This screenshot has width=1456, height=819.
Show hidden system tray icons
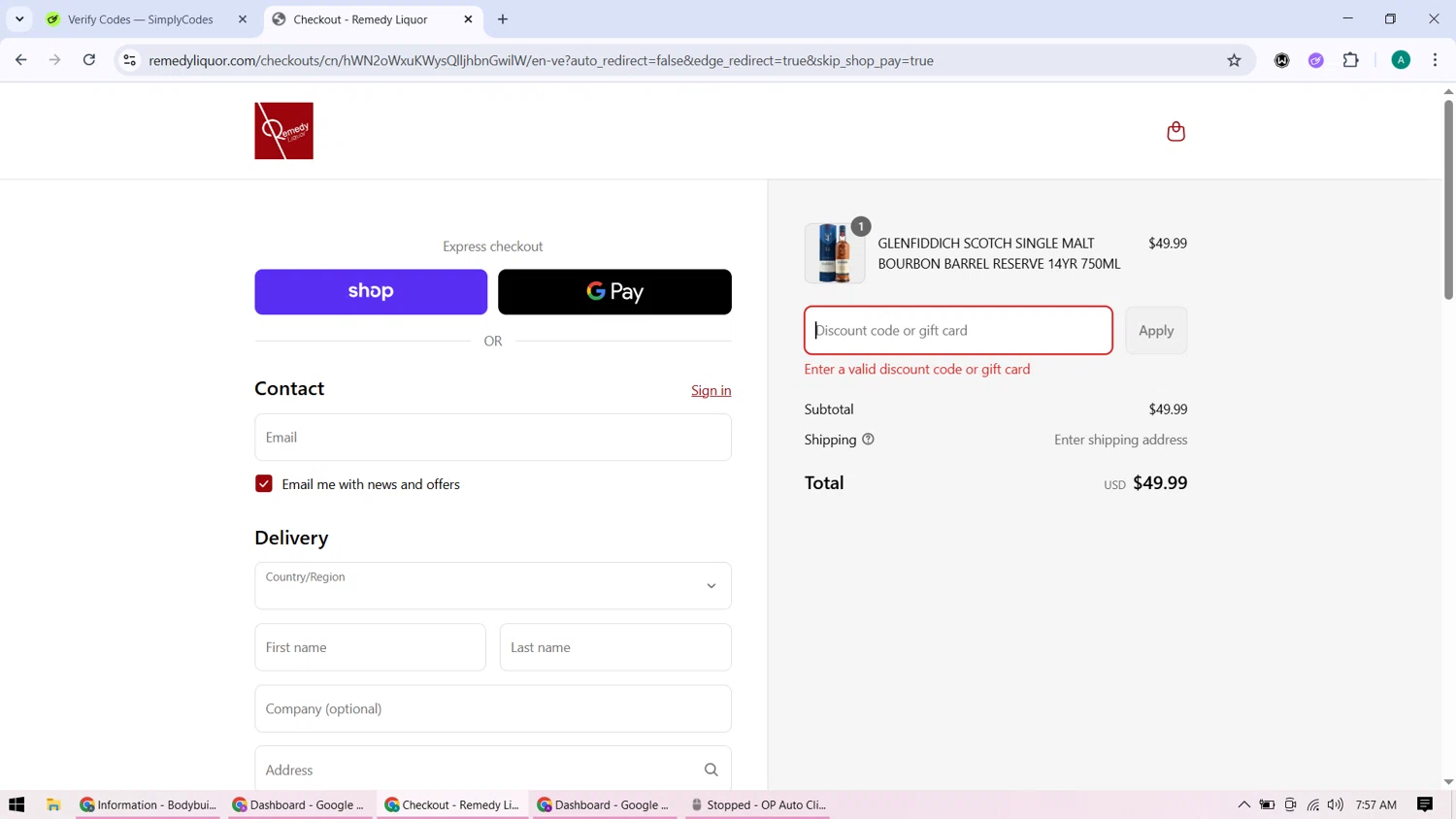pyautogui.click(x=1243, y=804)
